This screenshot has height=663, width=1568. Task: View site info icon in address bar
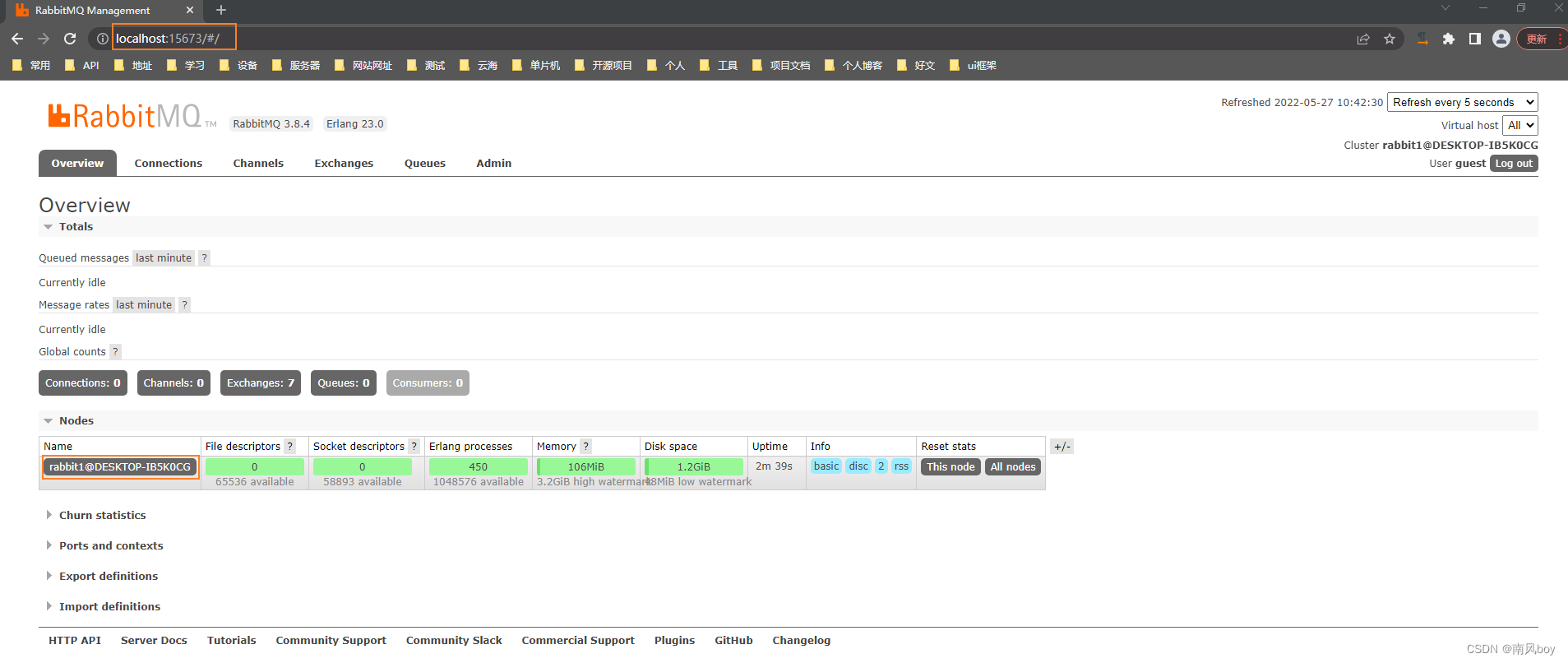(102, 39)
